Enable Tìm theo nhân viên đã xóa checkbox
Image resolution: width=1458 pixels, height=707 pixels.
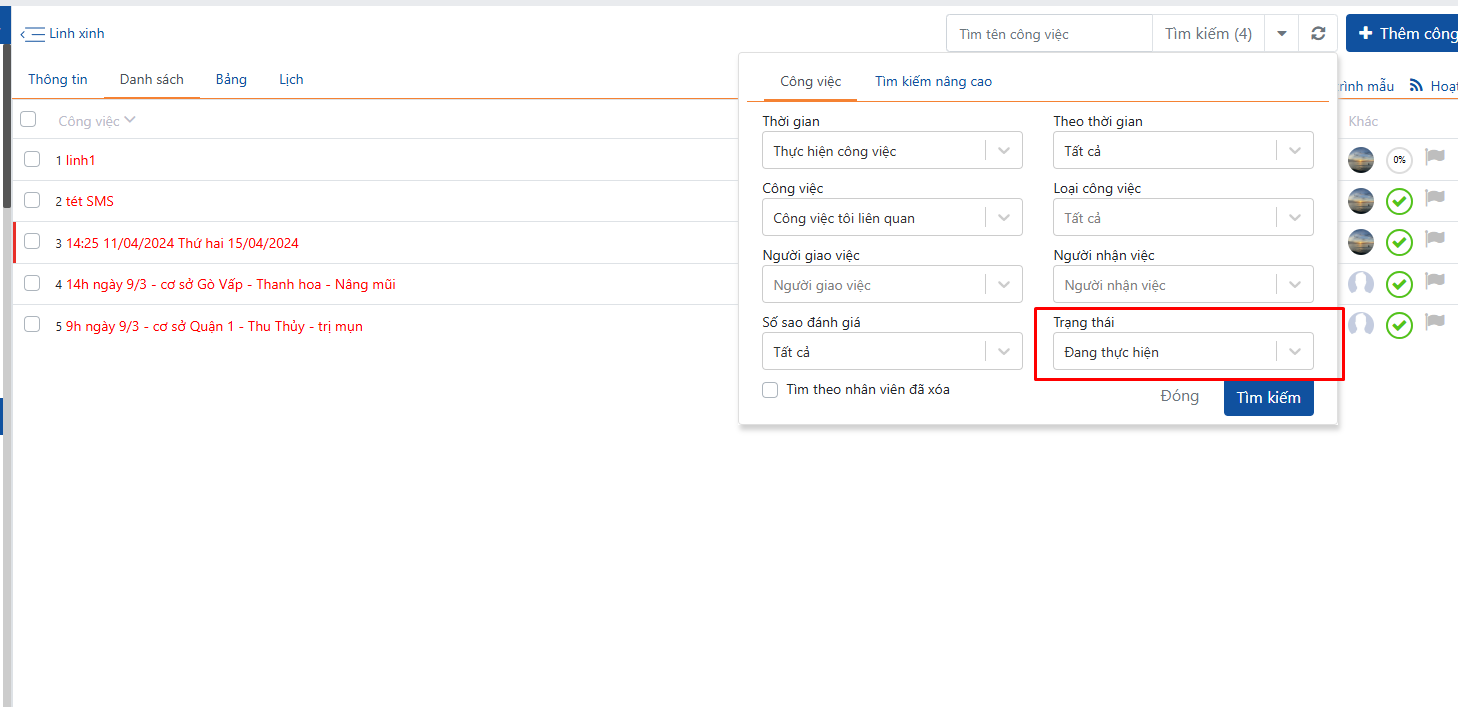(770, 390)
